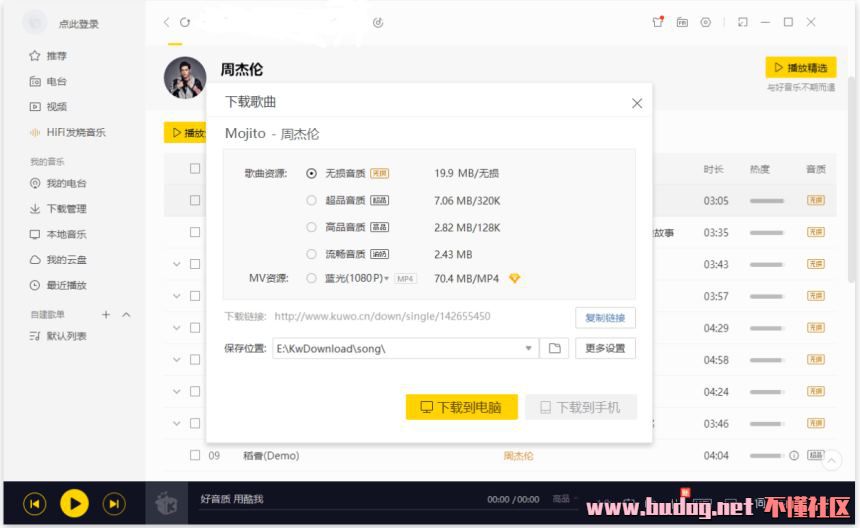The image size is (860, 528).
Task: Open the skin/theme shirt icon
Action: click(658, 22)
